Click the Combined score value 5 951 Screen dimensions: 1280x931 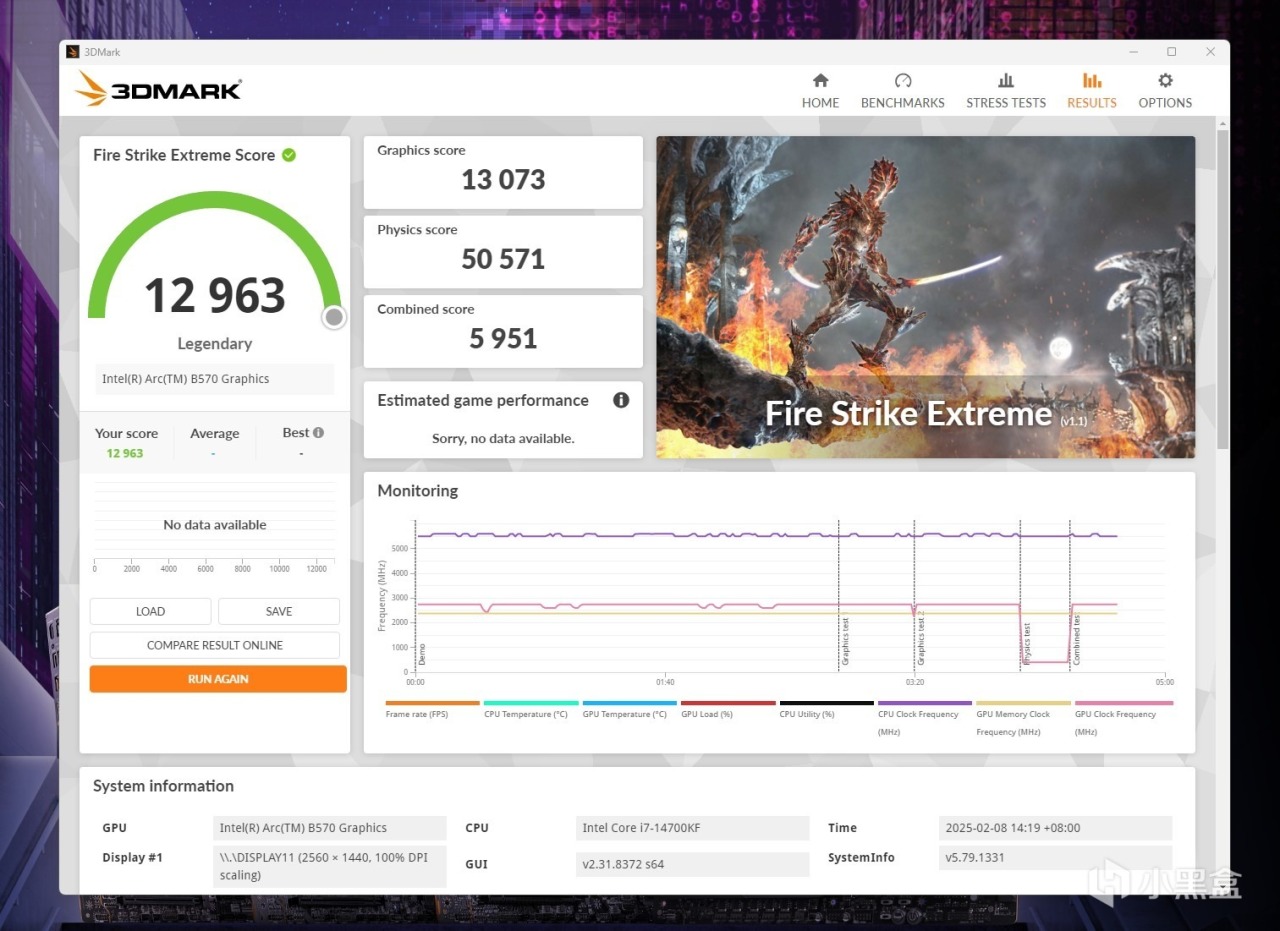[503, 338]
